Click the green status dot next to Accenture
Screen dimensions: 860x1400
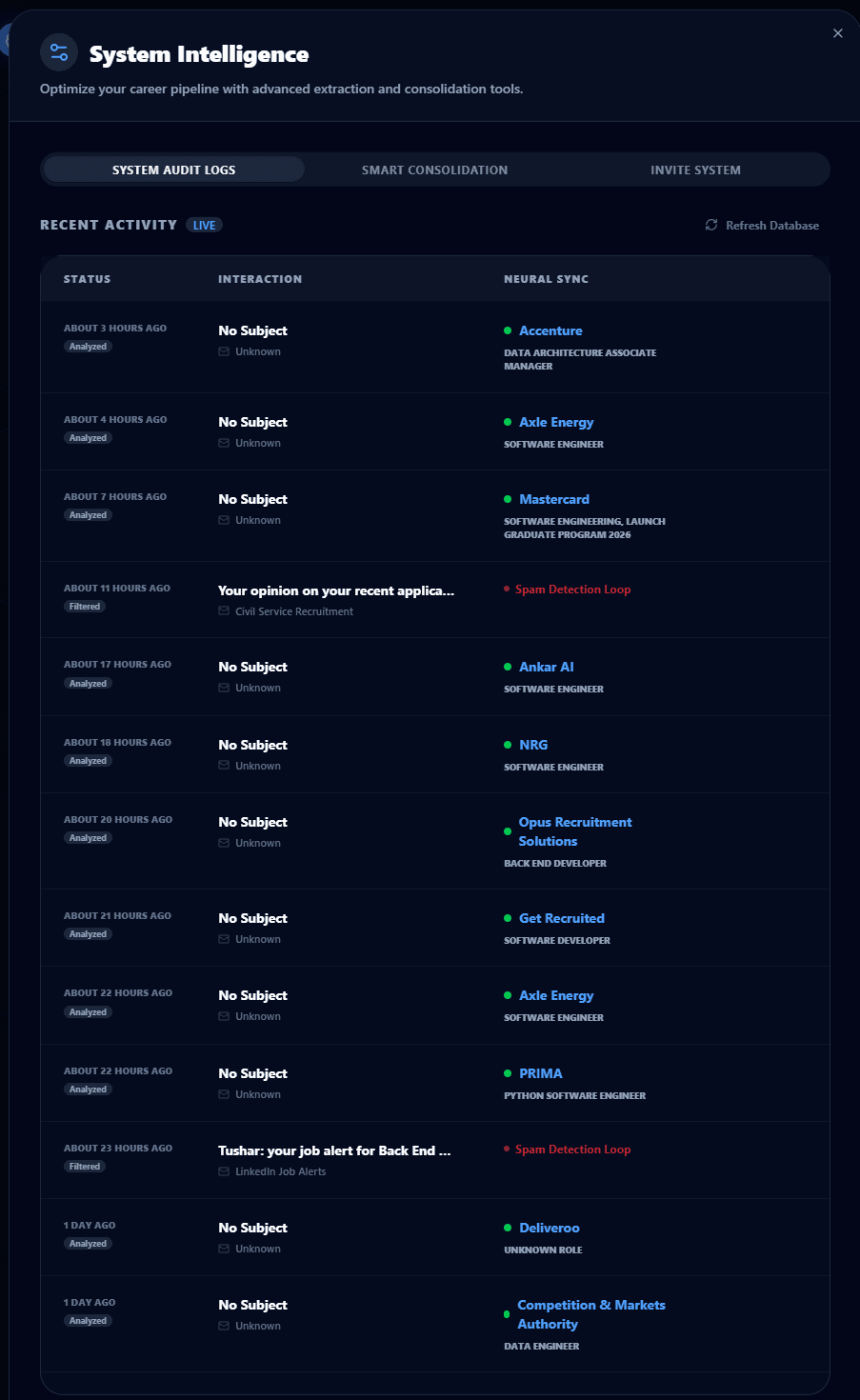[x=506, y=330]
